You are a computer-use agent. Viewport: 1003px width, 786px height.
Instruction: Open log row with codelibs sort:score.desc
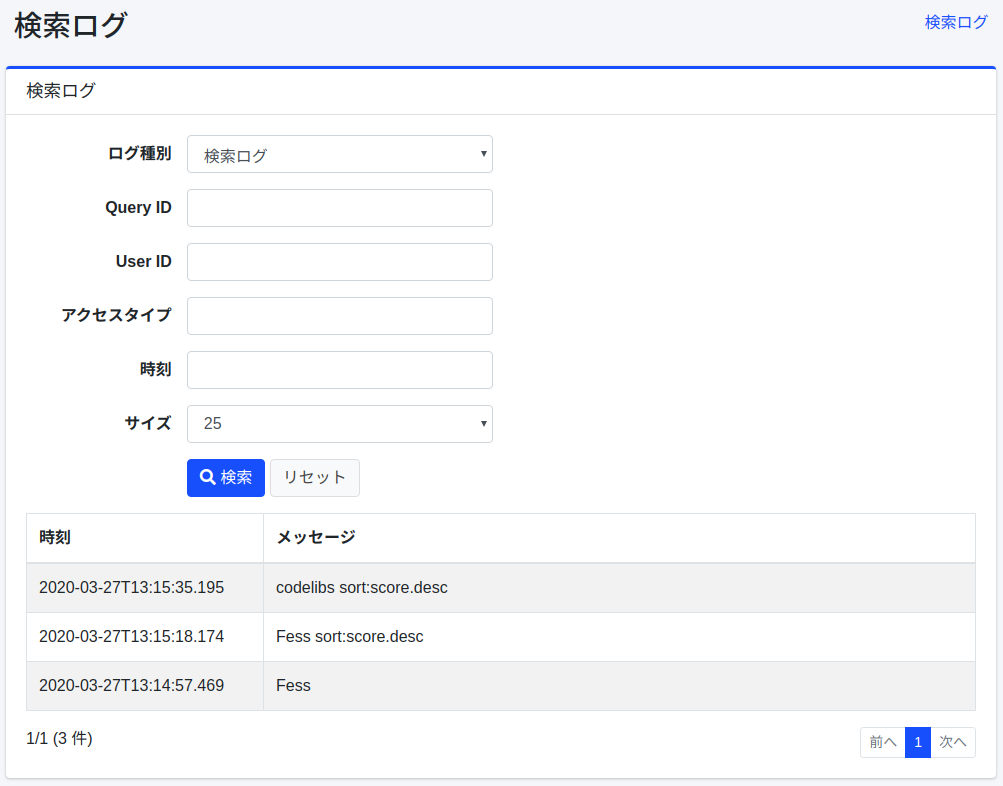point(361,588)
